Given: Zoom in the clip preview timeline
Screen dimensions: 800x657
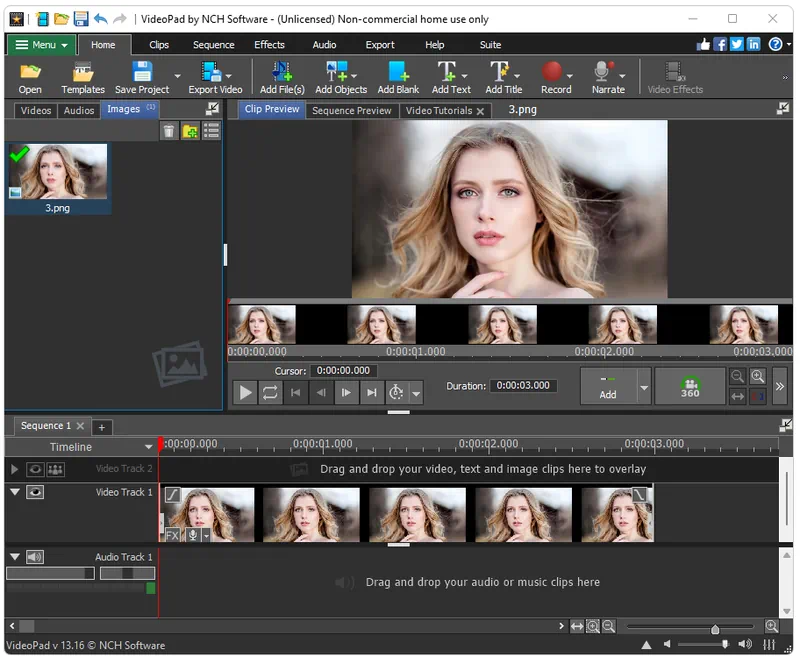Looking at the screenshot, I should pos(758,377).
